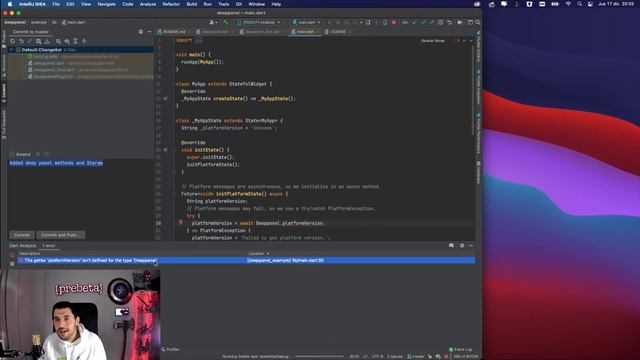Open the Git menu

coord(239,4)
